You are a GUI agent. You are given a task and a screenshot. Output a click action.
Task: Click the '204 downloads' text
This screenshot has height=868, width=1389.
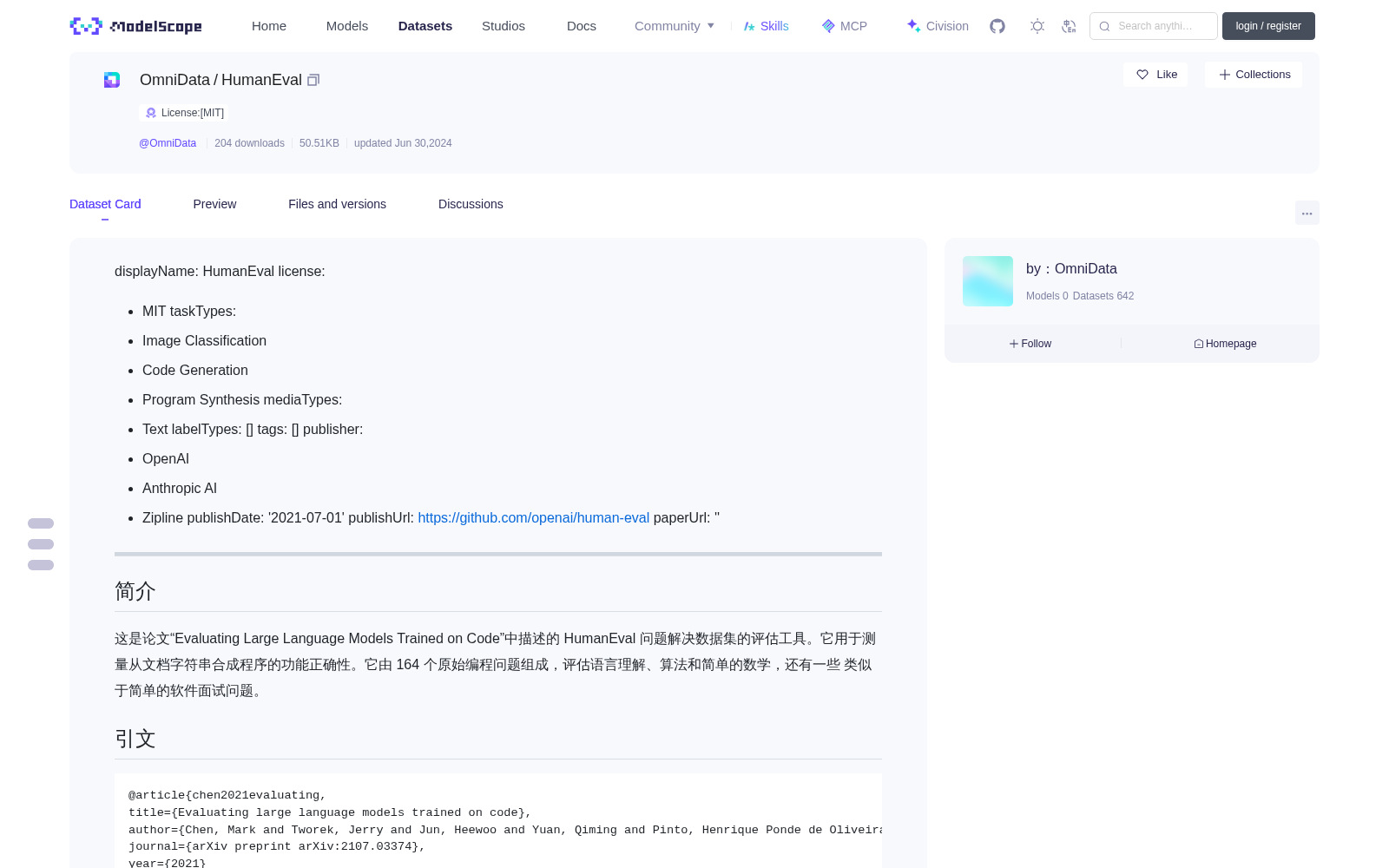249,143
